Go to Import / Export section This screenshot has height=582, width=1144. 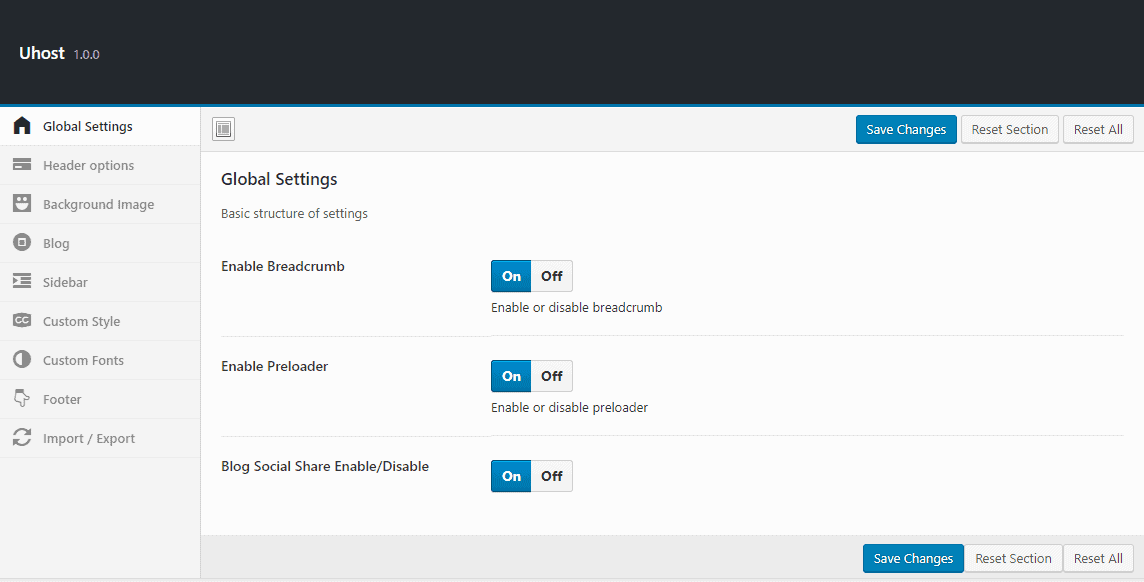pos(88,438)
